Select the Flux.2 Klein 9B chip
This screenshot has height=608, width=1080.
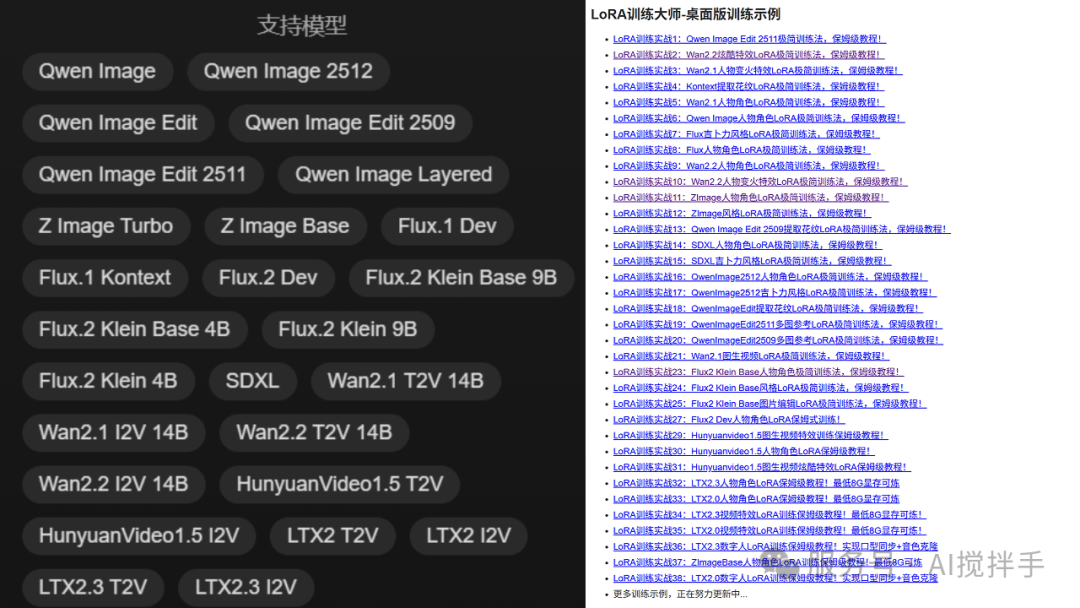348,330
